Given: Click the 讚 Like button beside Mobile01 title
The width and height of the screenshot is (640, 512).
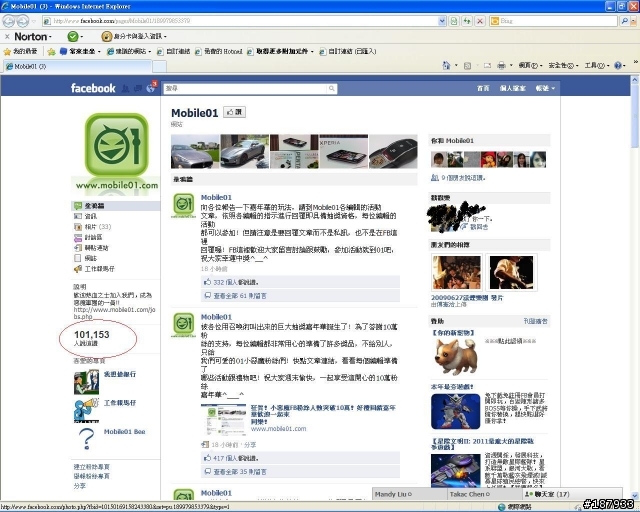Looking at the screenshot, I should [x=234, y=112].
